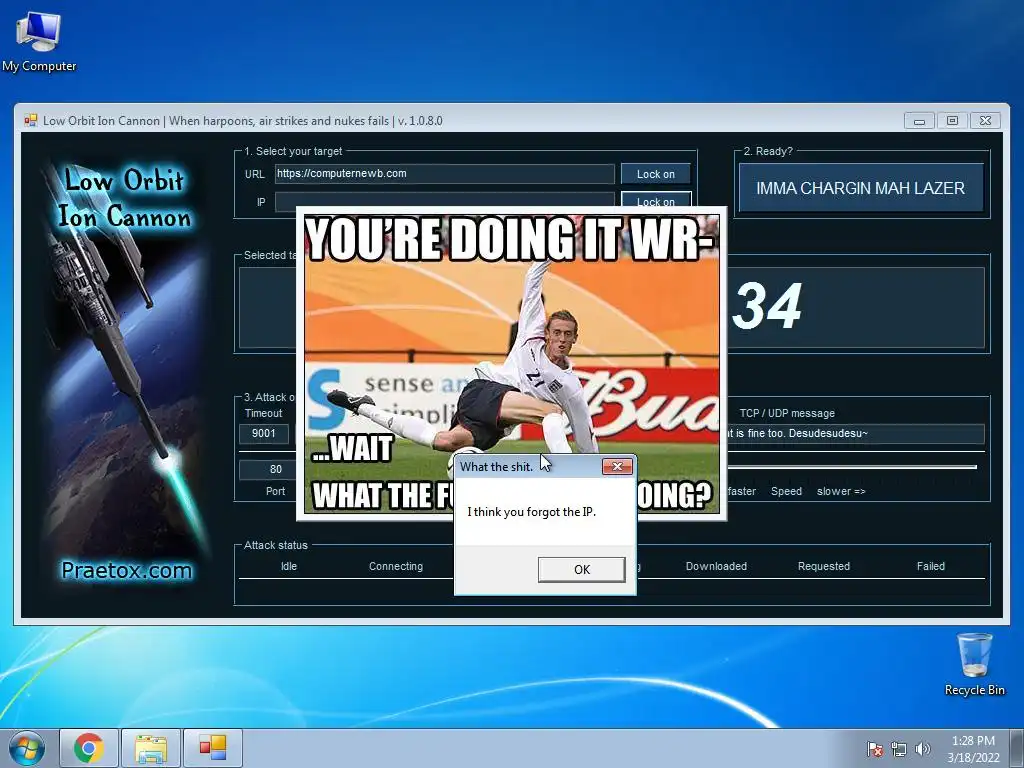
Task: Open the Windows Start menu orb
Action: pos(27,748)
